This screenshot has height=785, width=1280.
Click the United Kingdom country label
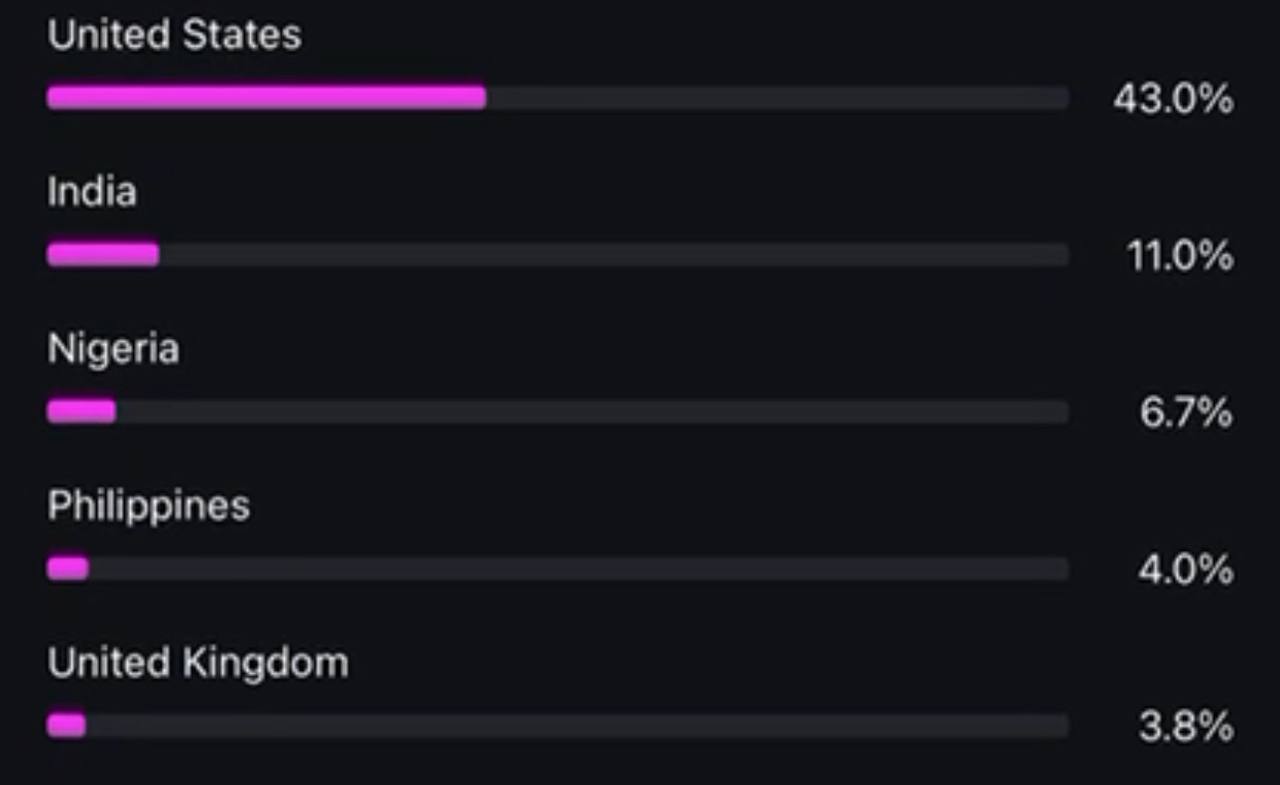198,663
